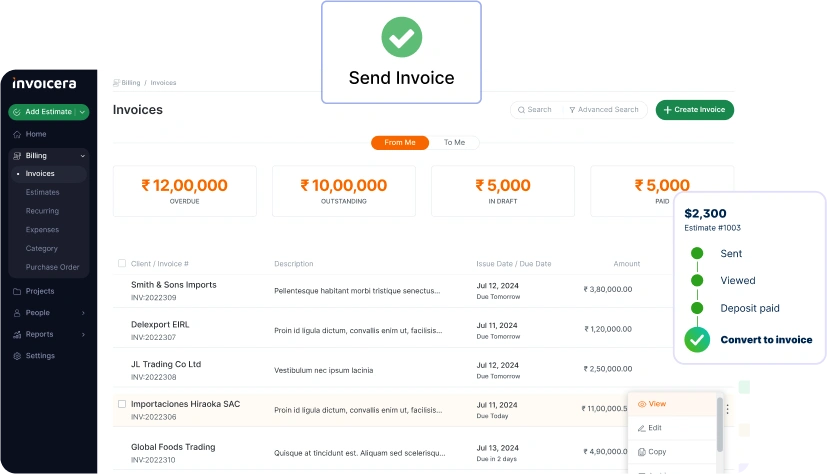The height and width of the screenshot is (474, 827).
Task: Switch to the To Me toggle
Action: [x=454, y=142]
